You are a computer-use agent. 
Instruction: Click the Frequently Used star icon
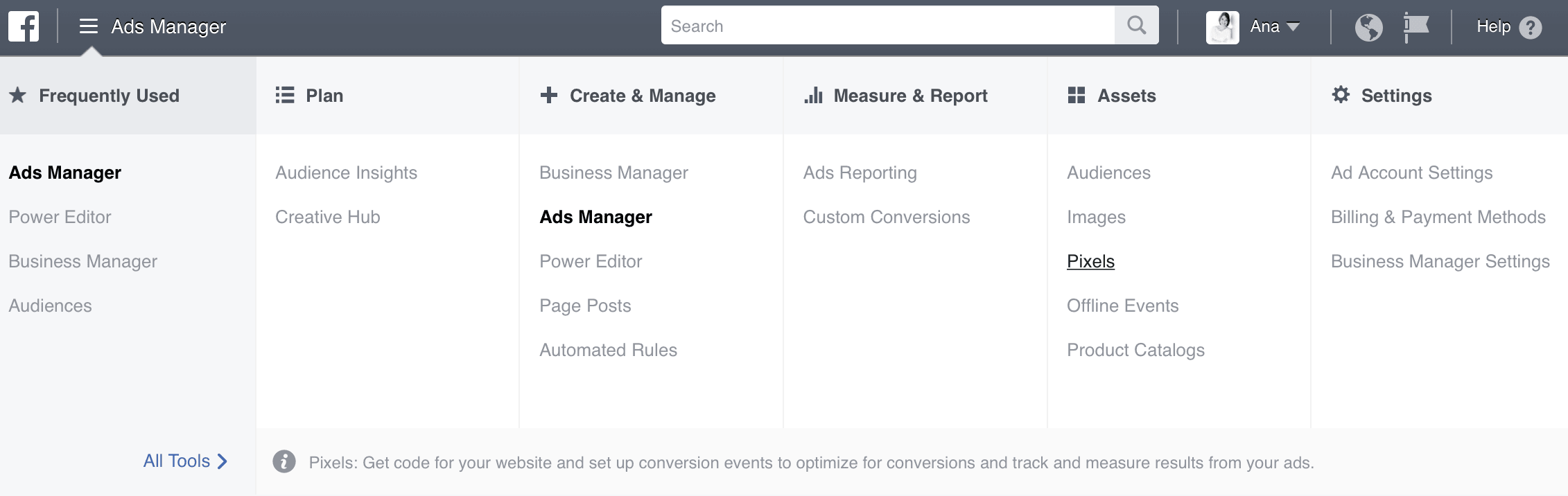[18, 95]
